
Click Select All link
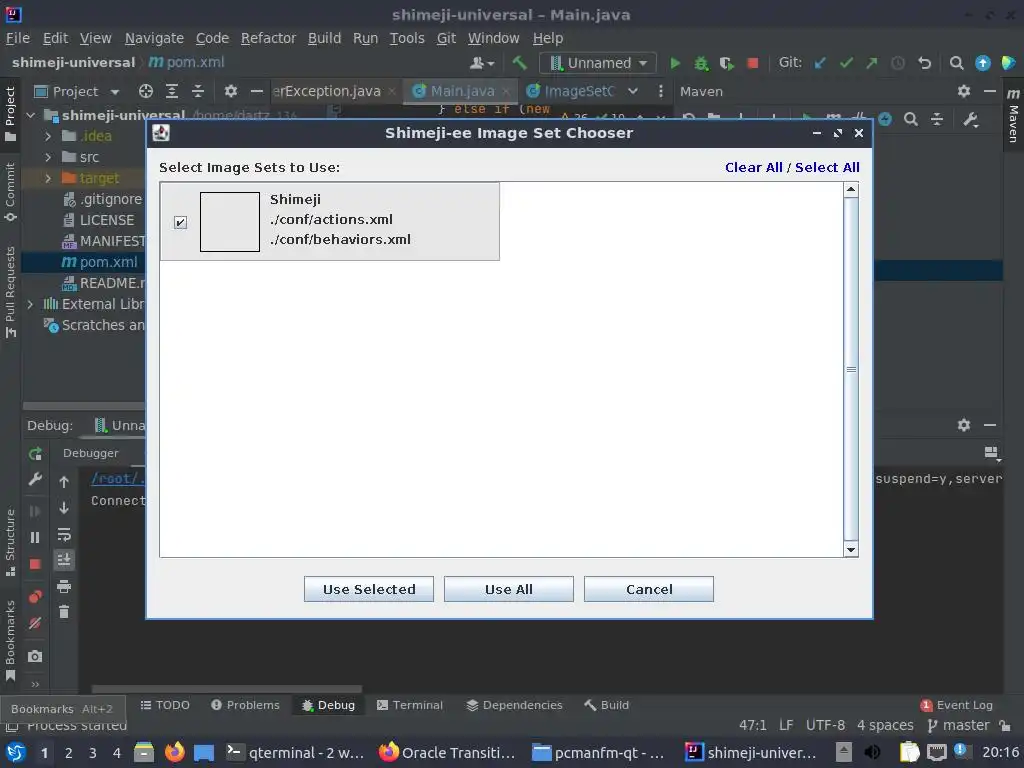(x=827, y=167)
